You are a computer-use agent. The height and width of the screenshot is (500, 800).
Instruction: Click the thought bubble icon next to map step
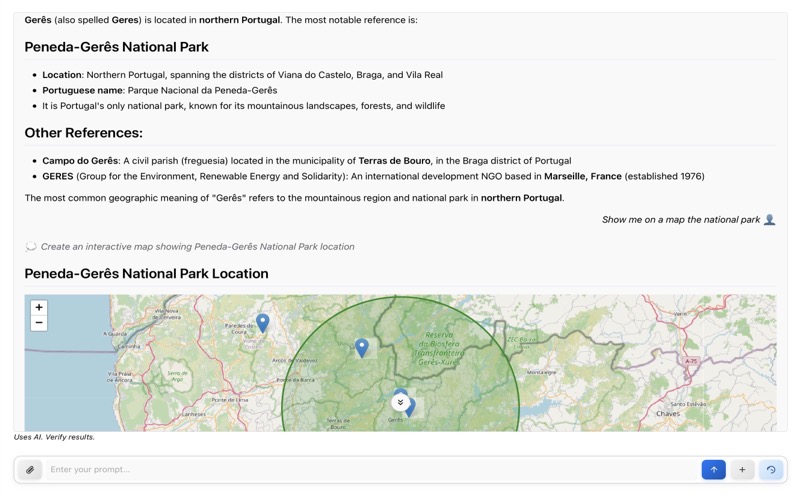pyautogui.click(x=31, y=247)
